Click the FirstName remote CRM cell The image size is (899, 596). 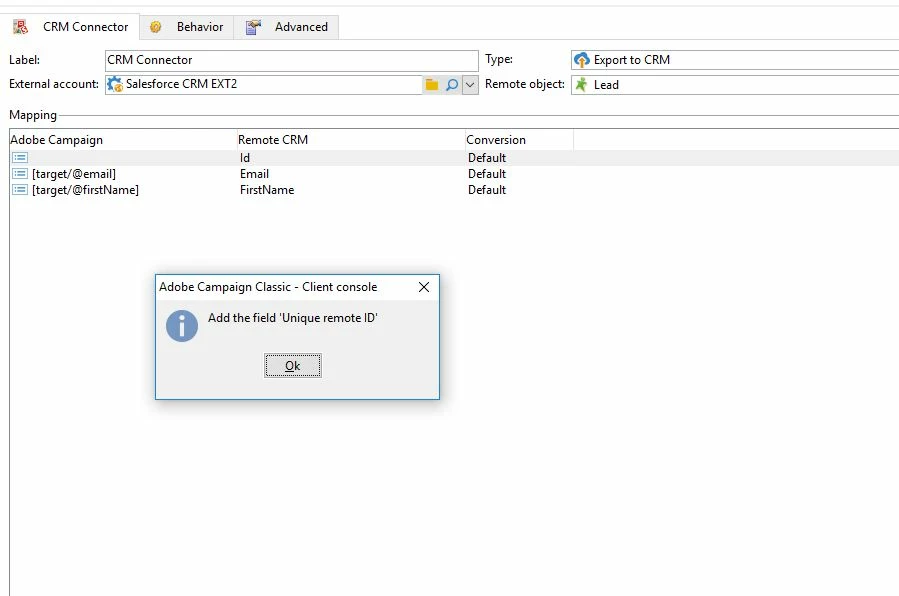(x=267, y=190)
